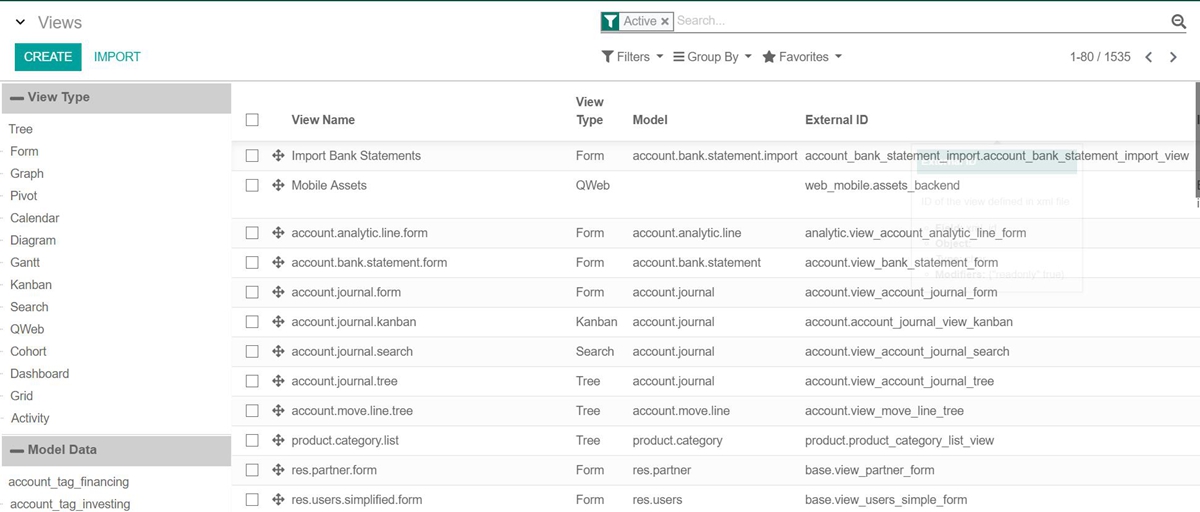The width and height of the screenshot is (1200, 512).
Task: Click drag handle for Mobile Assets row
Action: 279,185
